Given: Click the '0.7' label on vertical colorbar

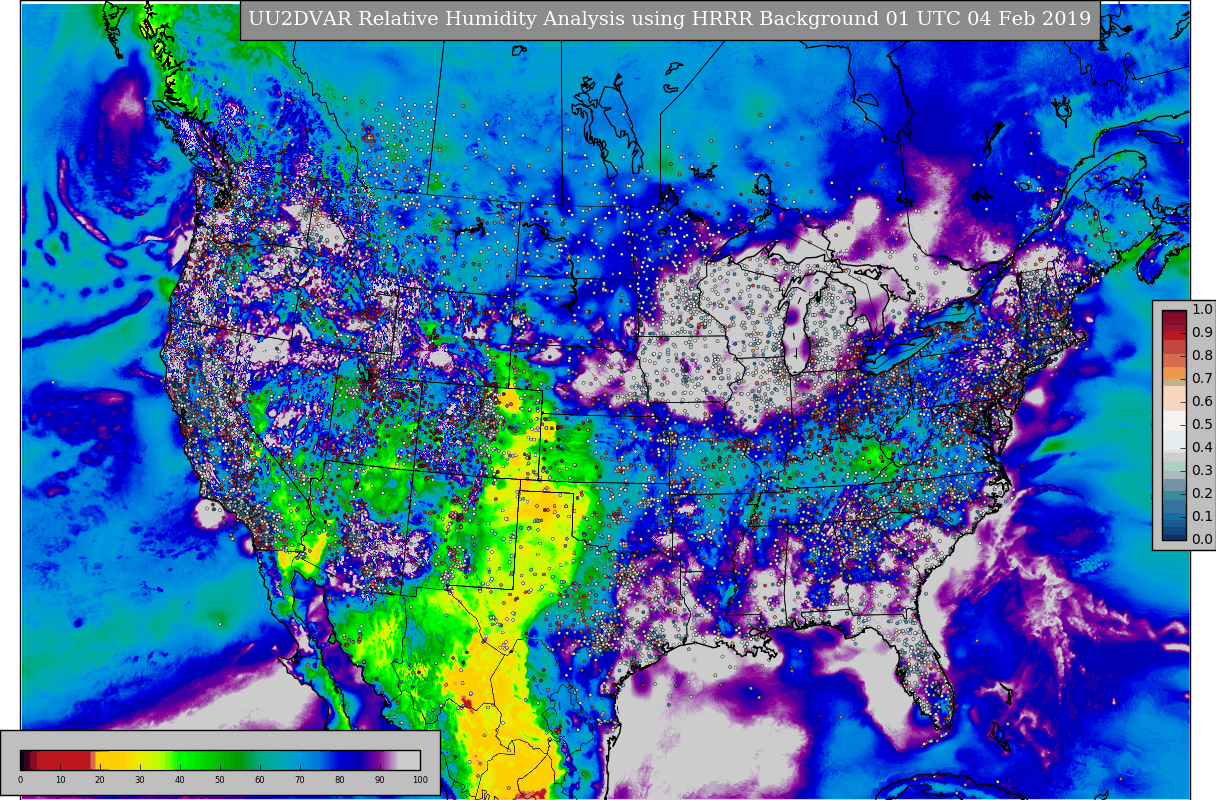Looking at the screenshot, I should tap(1202, 378).
